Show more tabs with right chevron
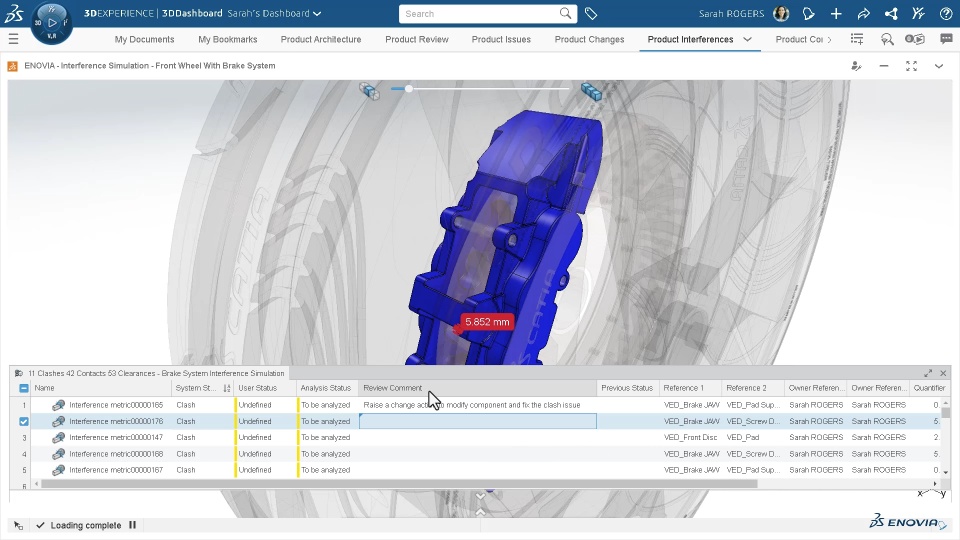Screen dimensions: 960x540 click(x=830, y=39)
